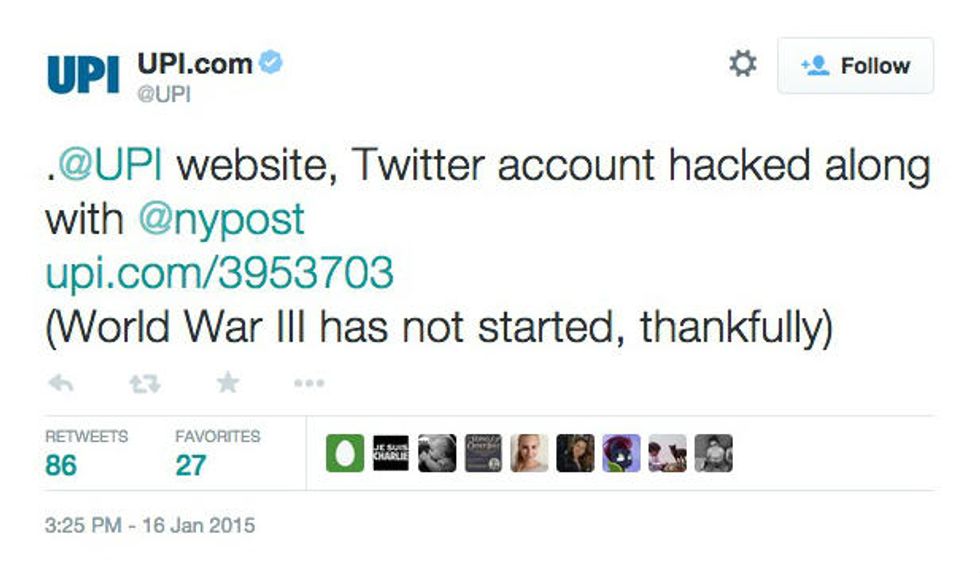
Task: Click the blue verified badge
Action: coord(271,63)
